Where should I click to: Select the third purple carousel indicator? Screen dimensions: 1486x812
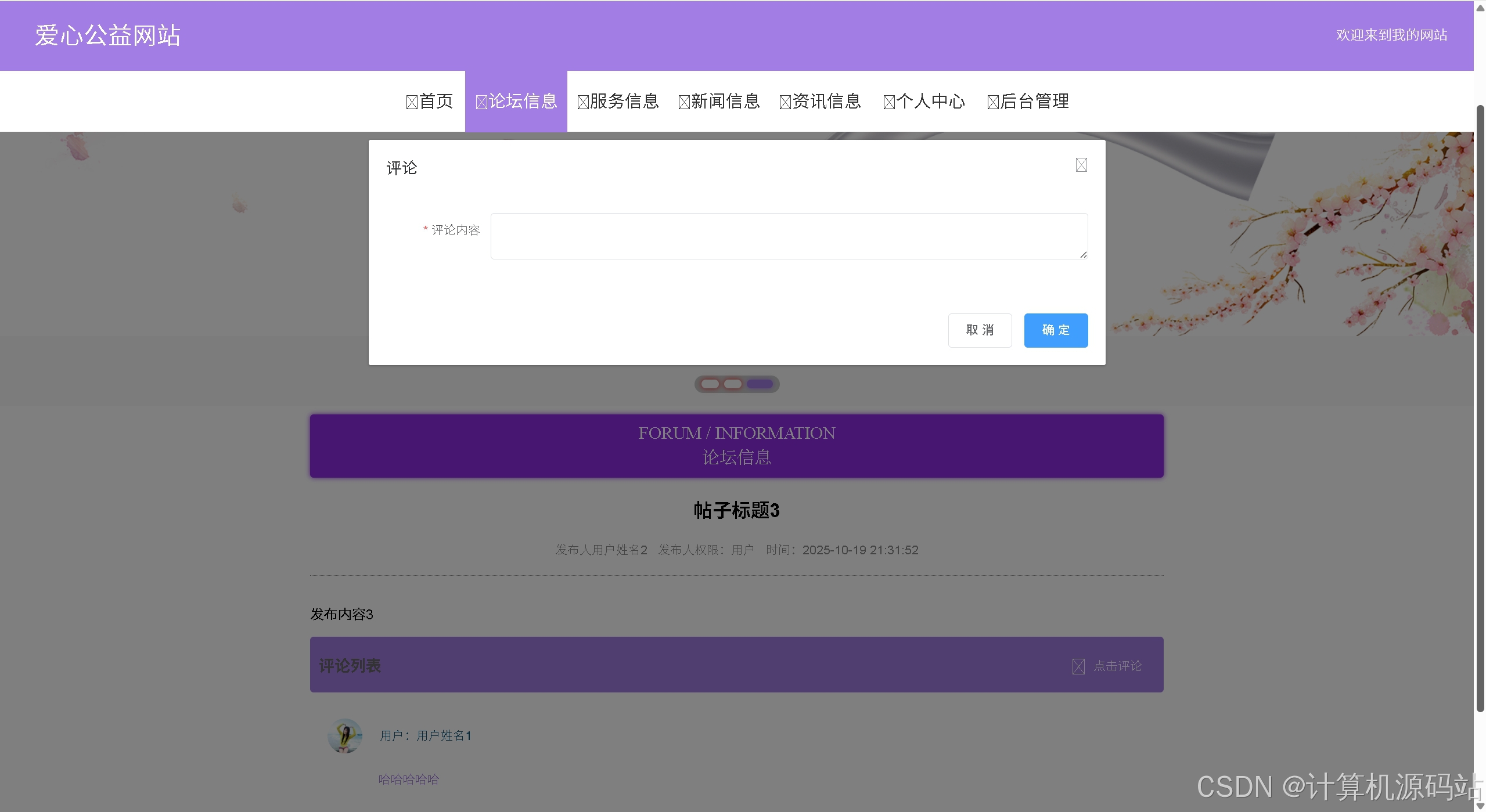(x=760, y=384)
